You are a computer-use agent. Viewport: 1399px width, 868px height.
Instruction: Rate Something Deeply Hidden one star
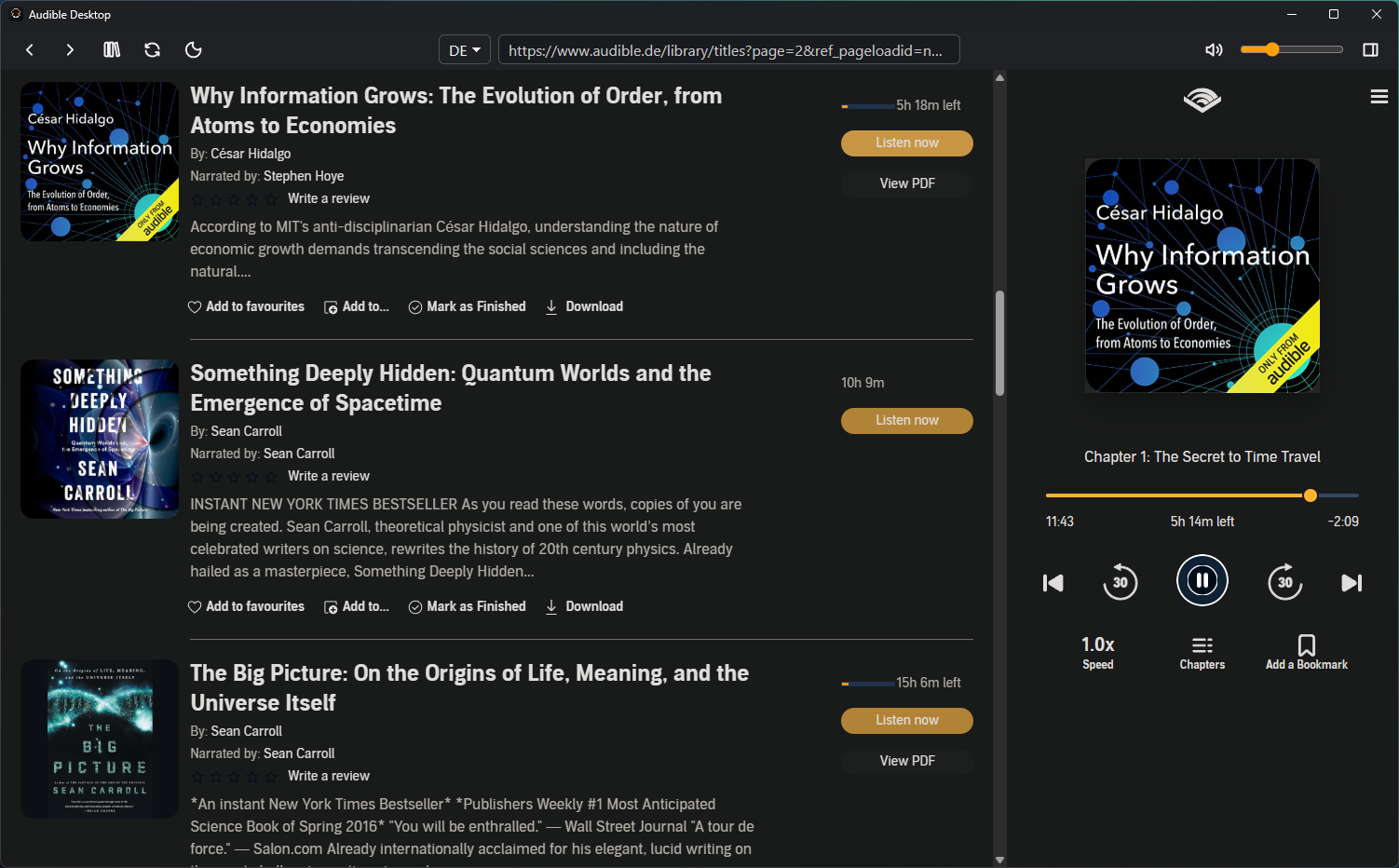pos(197,476)
